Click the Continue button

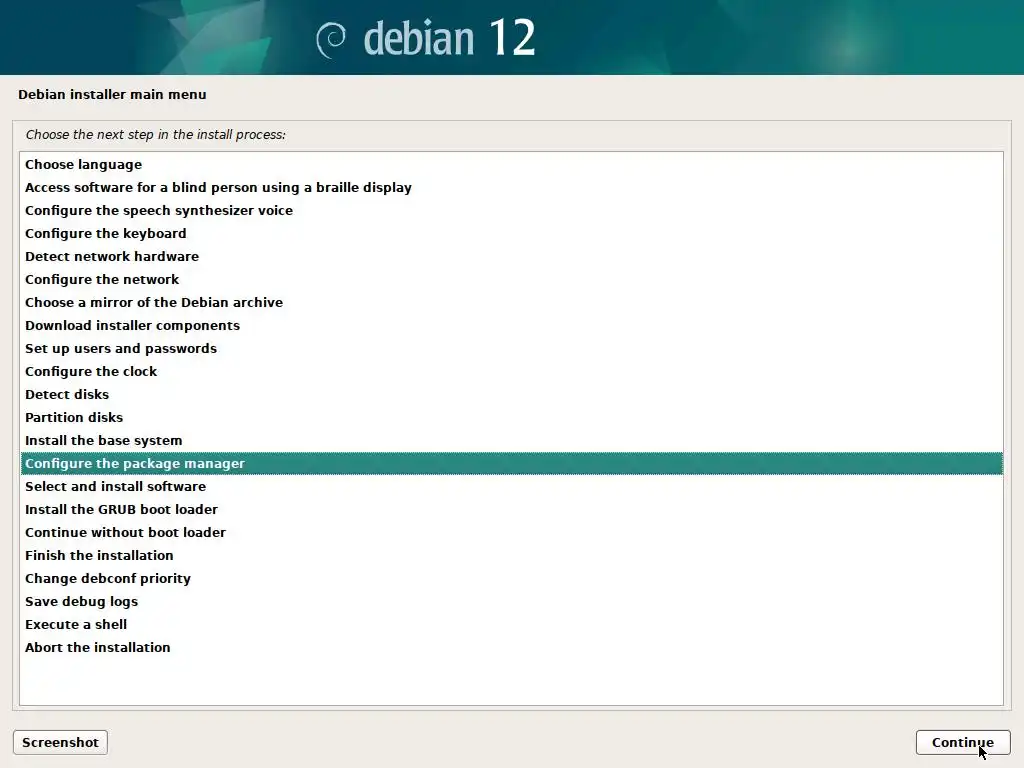(963, 743)
